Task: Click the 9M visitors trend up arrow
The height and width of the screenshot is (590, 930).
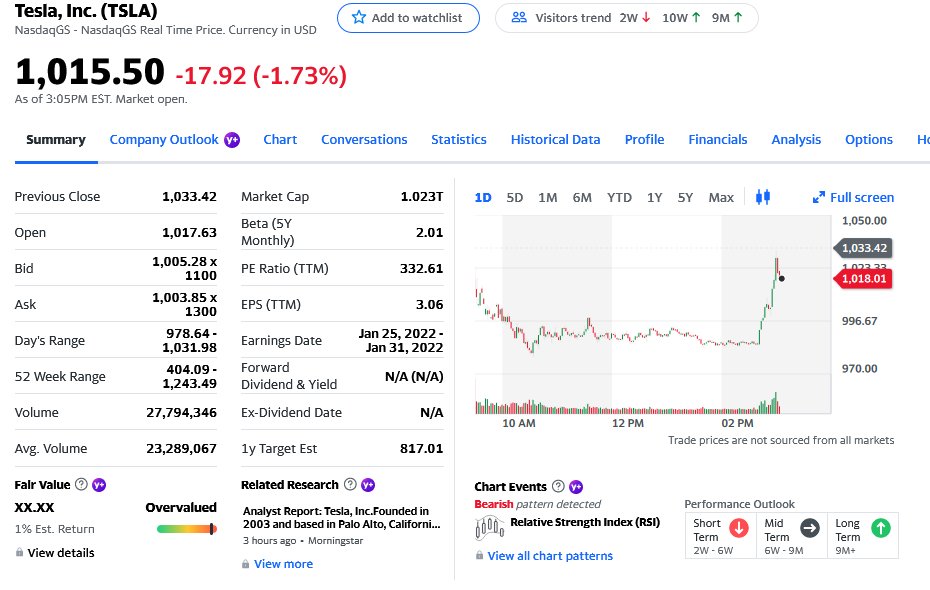Action: point(738,17)
